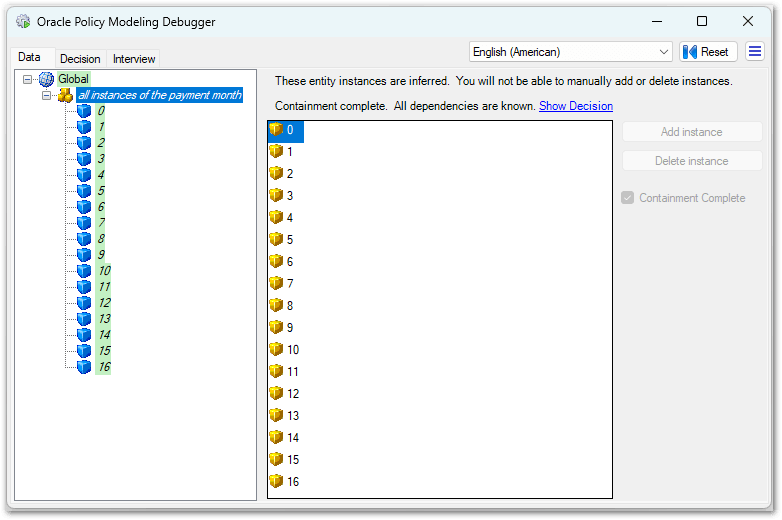Click blue cube icon for tree instance 15
782x520 pixels.
[84, 350]
